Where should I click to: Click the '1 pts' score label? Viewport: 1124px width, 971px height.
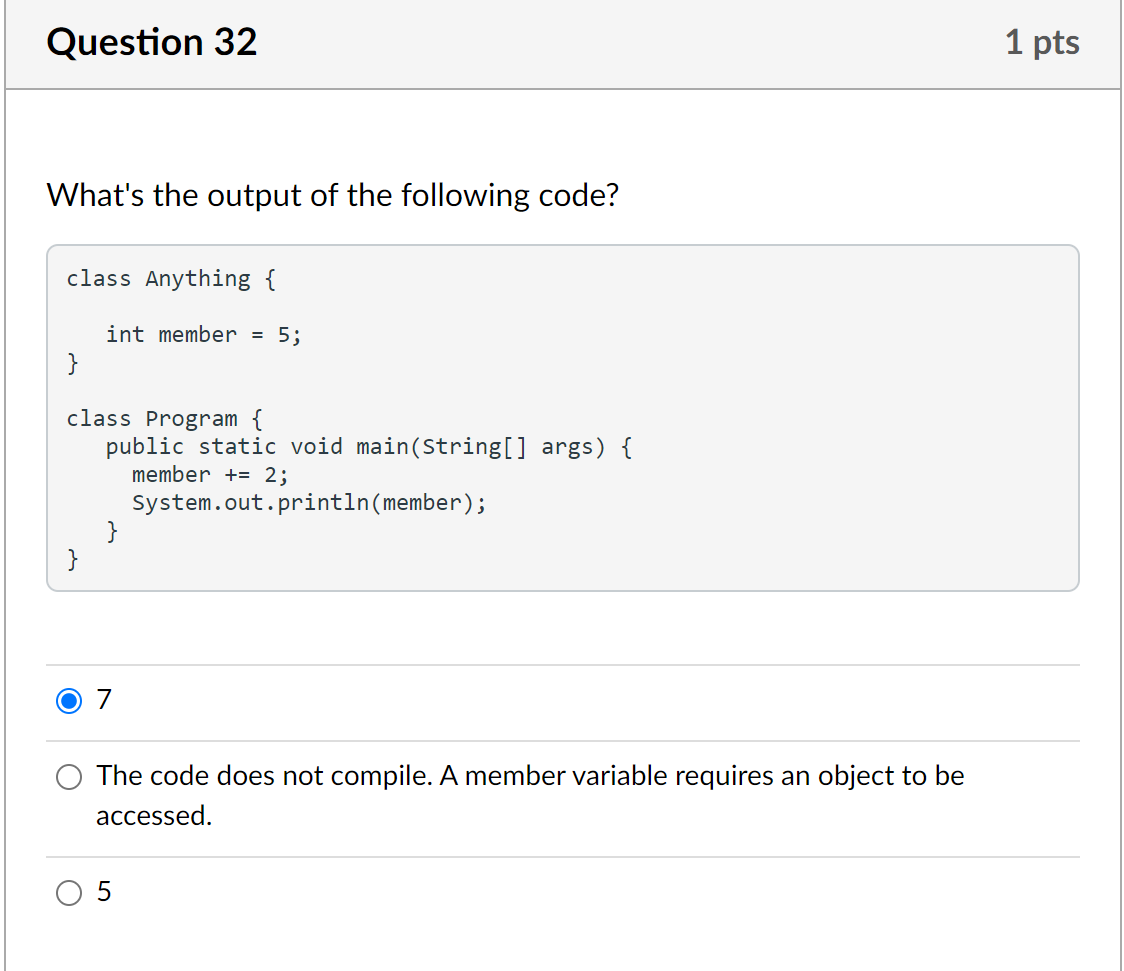coord(1042,42)
